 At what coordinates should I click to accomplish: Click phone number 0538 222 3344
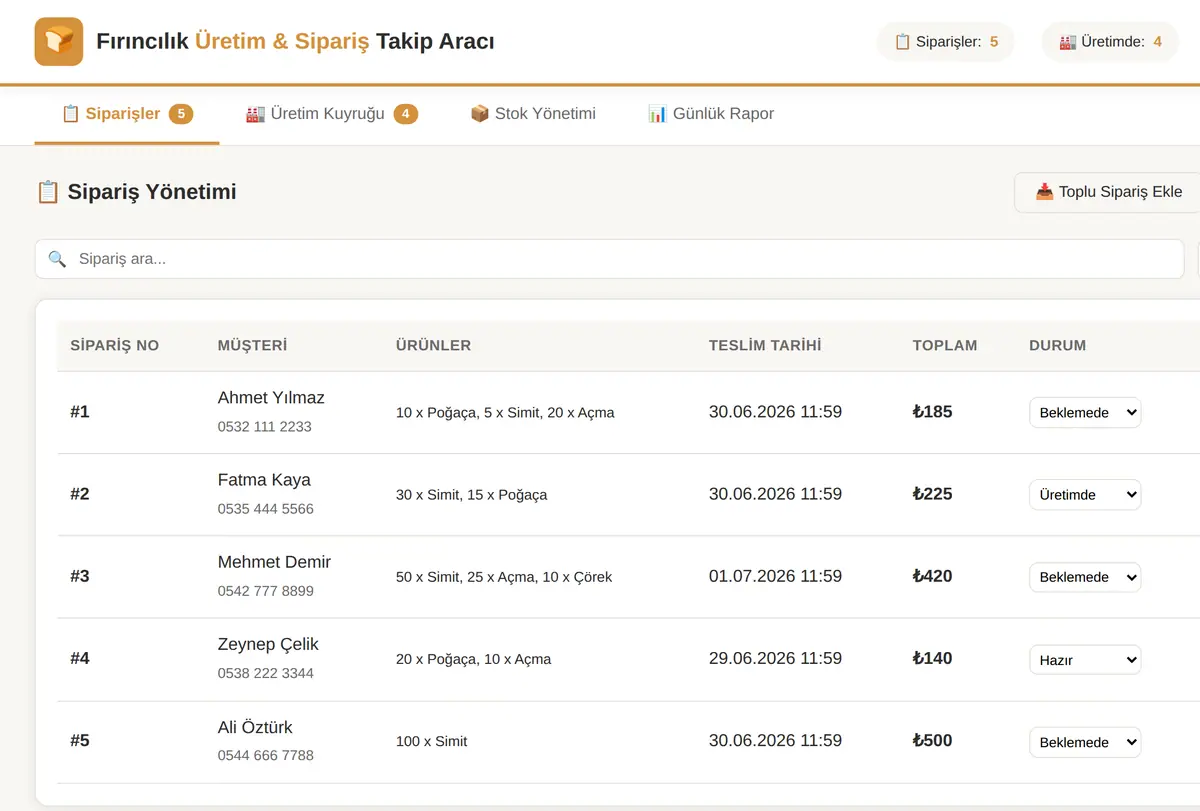coord(266,674)
